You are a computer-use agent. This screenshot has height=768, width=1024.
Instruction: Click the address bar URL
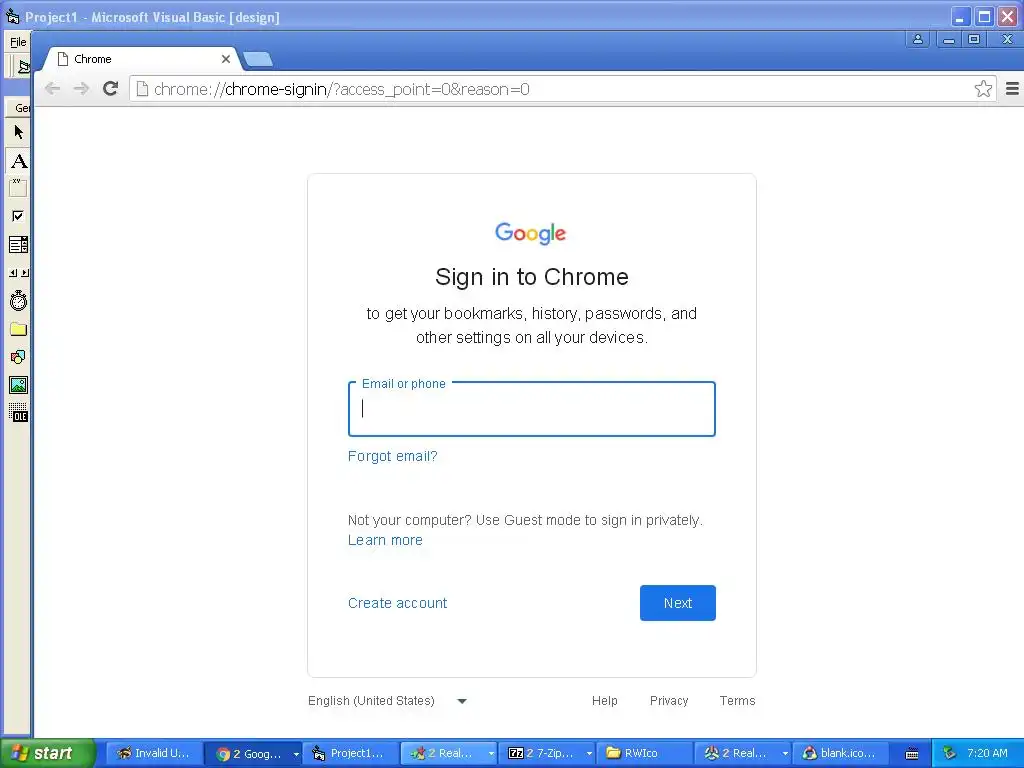[342, 89]
